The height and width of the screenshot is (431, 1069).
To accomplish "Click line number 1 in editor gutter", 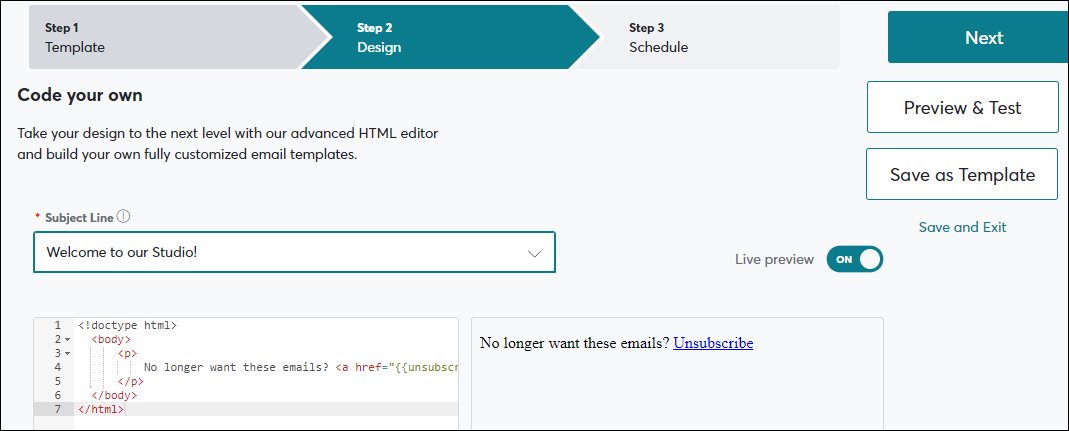I will point(58,325).
